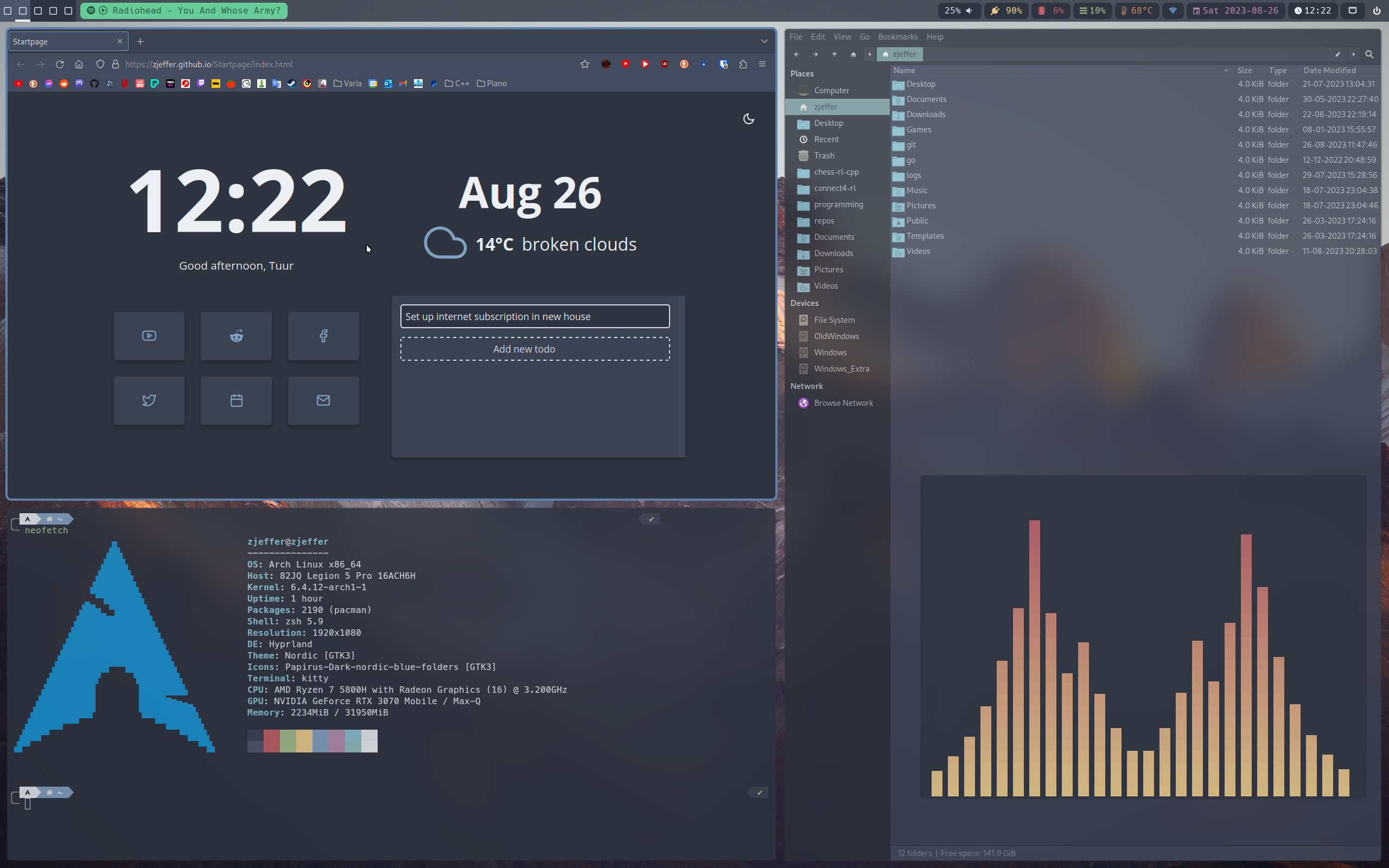Viewport: 1389px width, 868px height.
Task: Open the View menu in the file manager
Action: click(x=842, y=37)
